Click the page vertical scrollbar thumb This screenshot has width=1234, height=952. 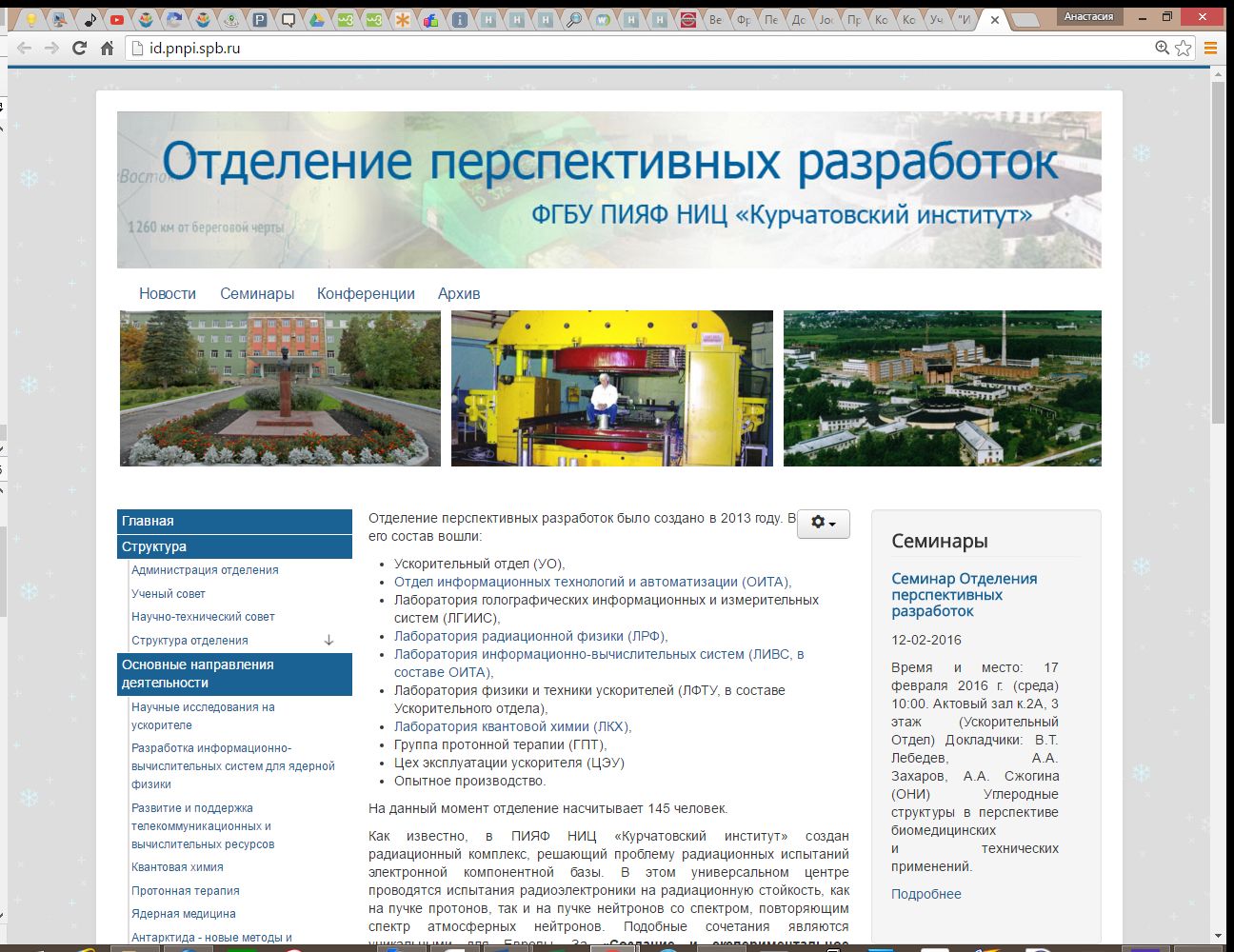pos(1218,250)
